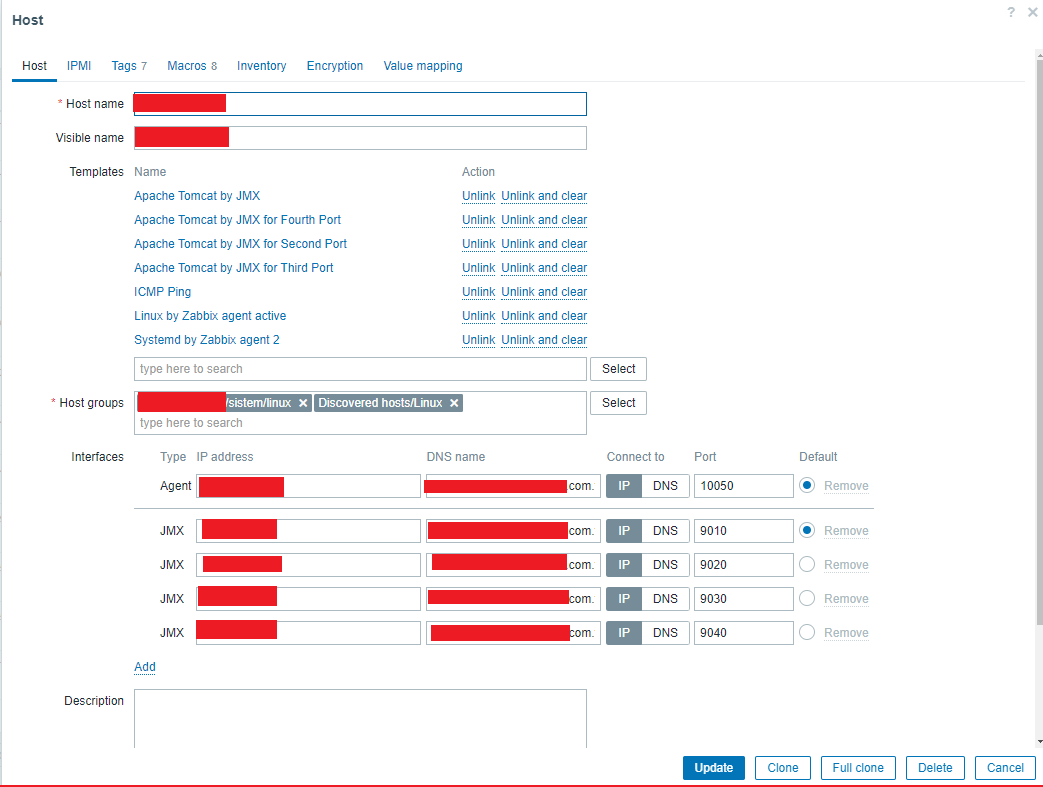This screenshot has height=787, width=1043.
Task: Remove the JMX interface with port 9040
Action: (846, 633)
